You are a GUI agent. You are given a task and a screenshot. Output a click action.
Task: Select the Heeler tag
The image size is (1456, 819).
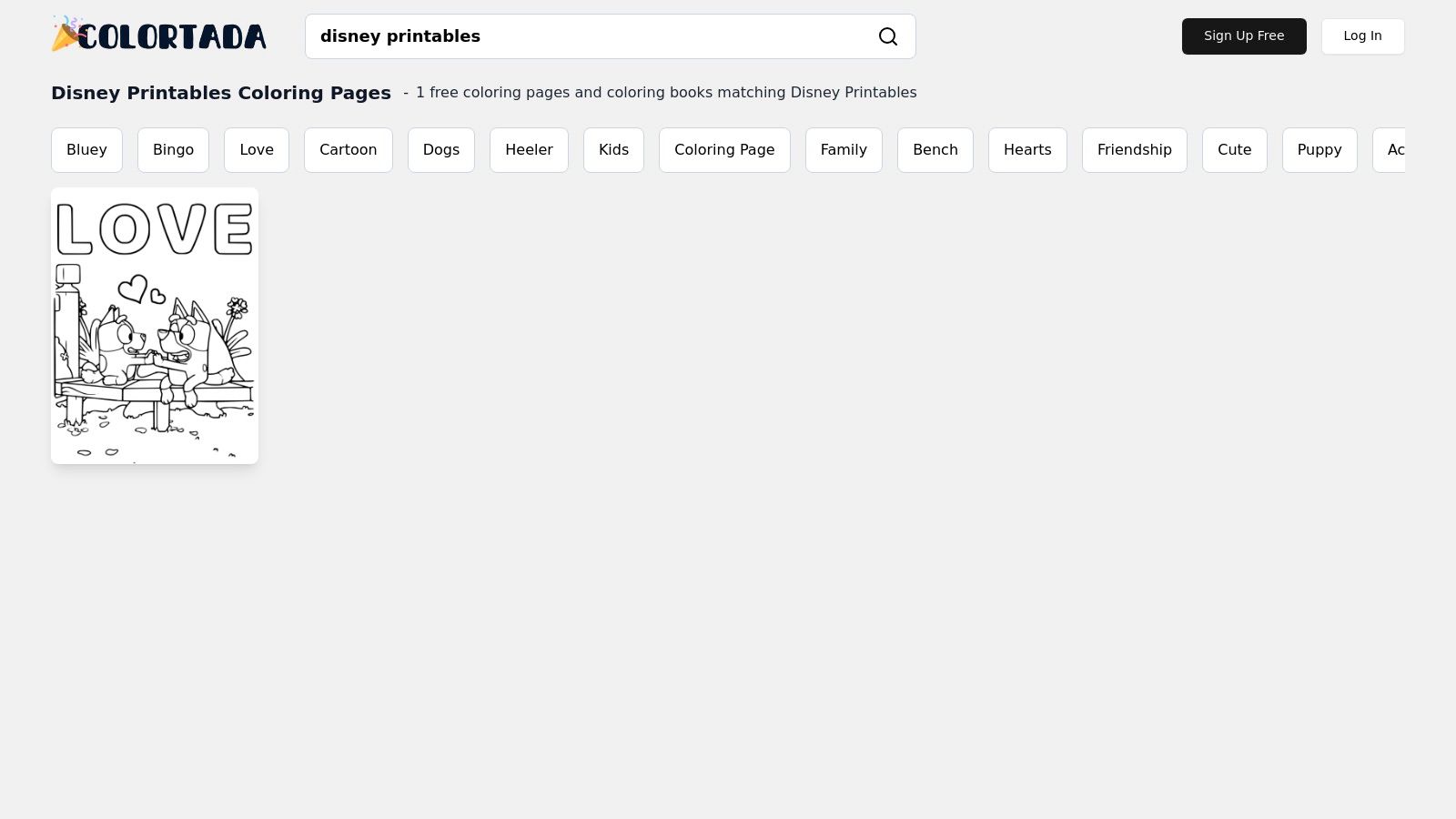(x=529, y=150)
